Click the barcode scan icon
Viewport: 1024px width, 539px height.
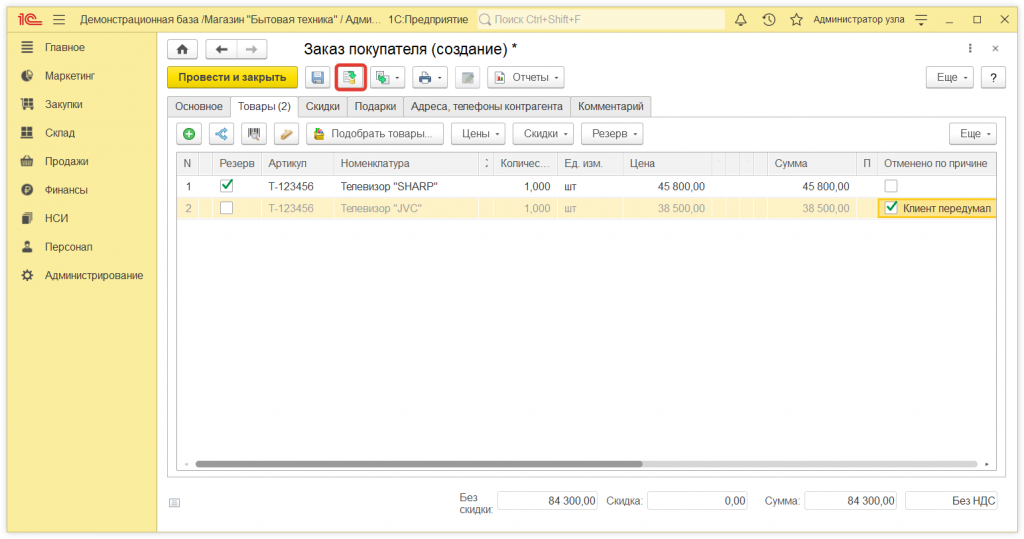click(254, 134)
